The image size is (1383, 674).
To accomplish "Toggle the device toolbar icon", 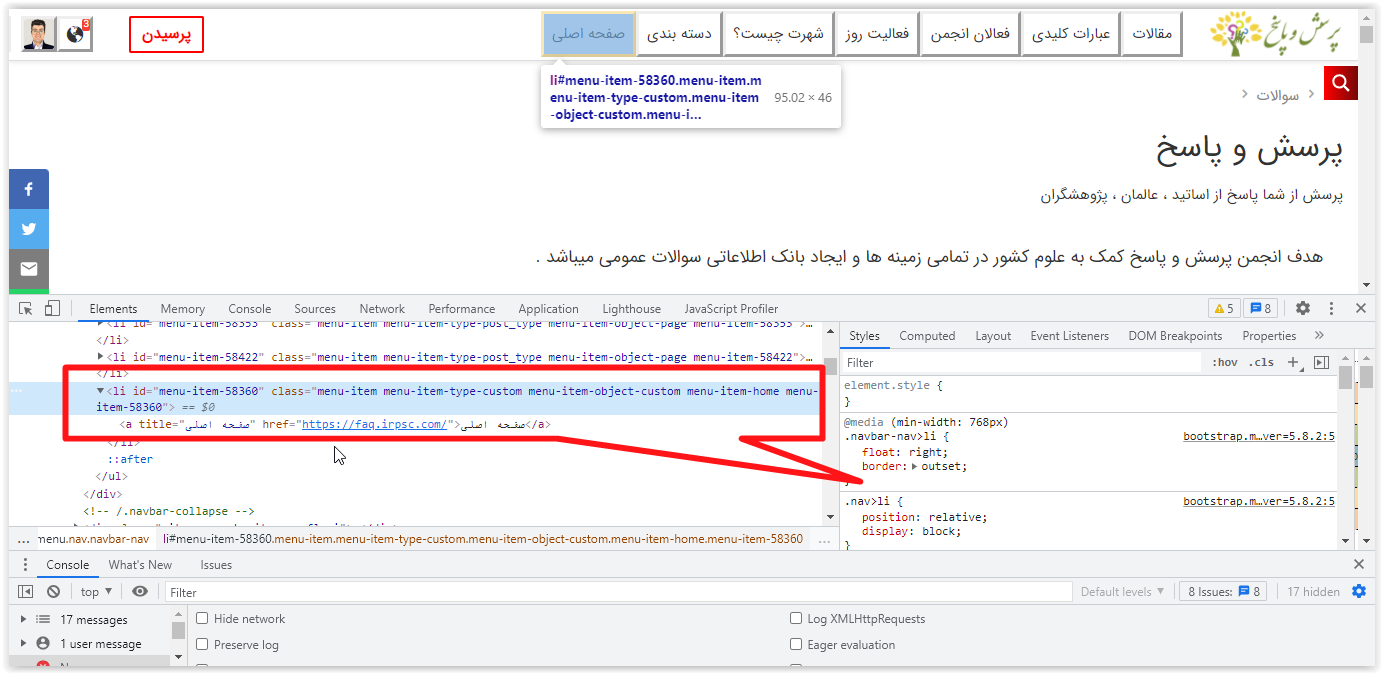I will coord(52,309).
